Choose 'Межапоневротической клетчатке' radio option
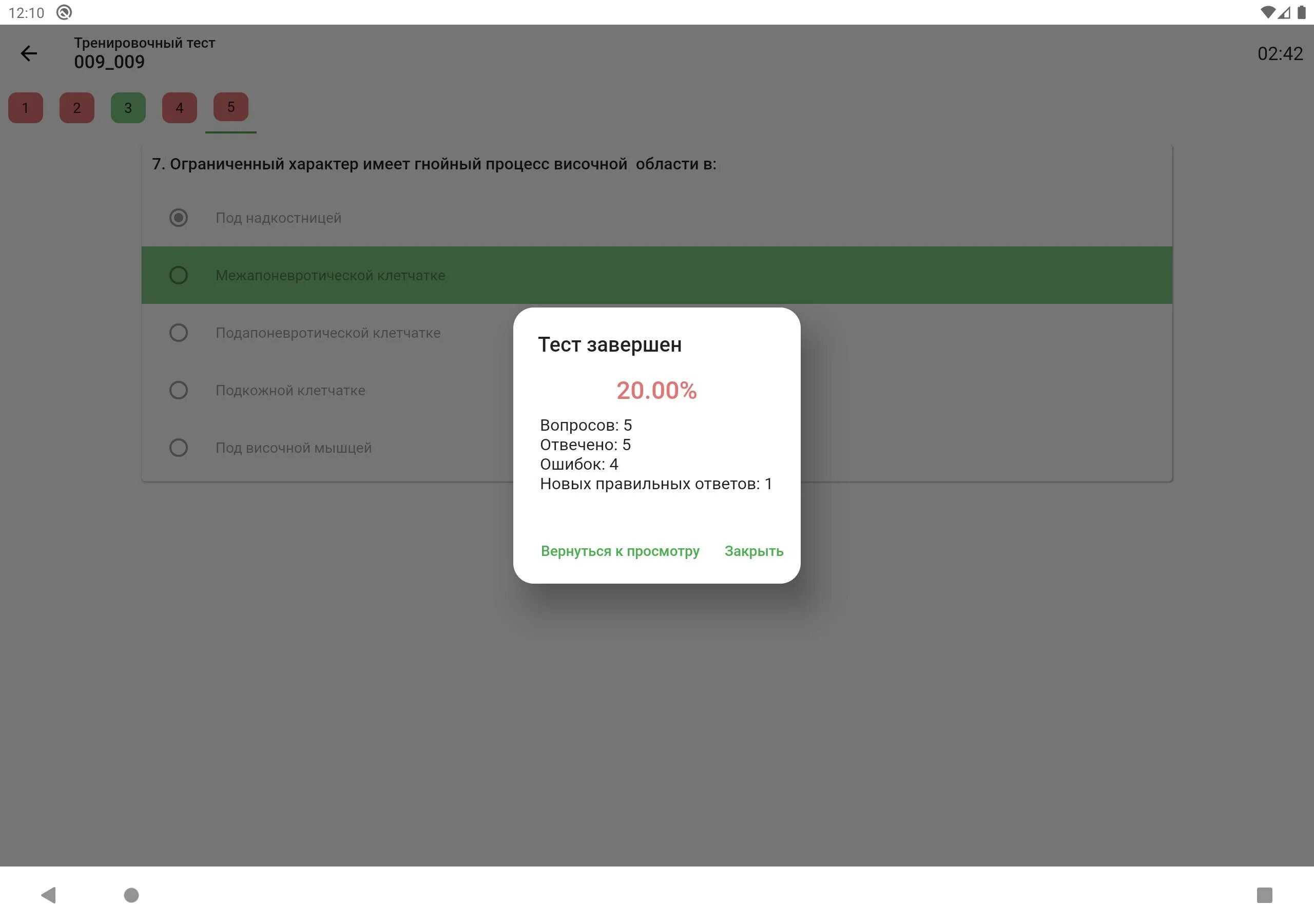This screenshot has width=1314, height=924. coord(179,275)
